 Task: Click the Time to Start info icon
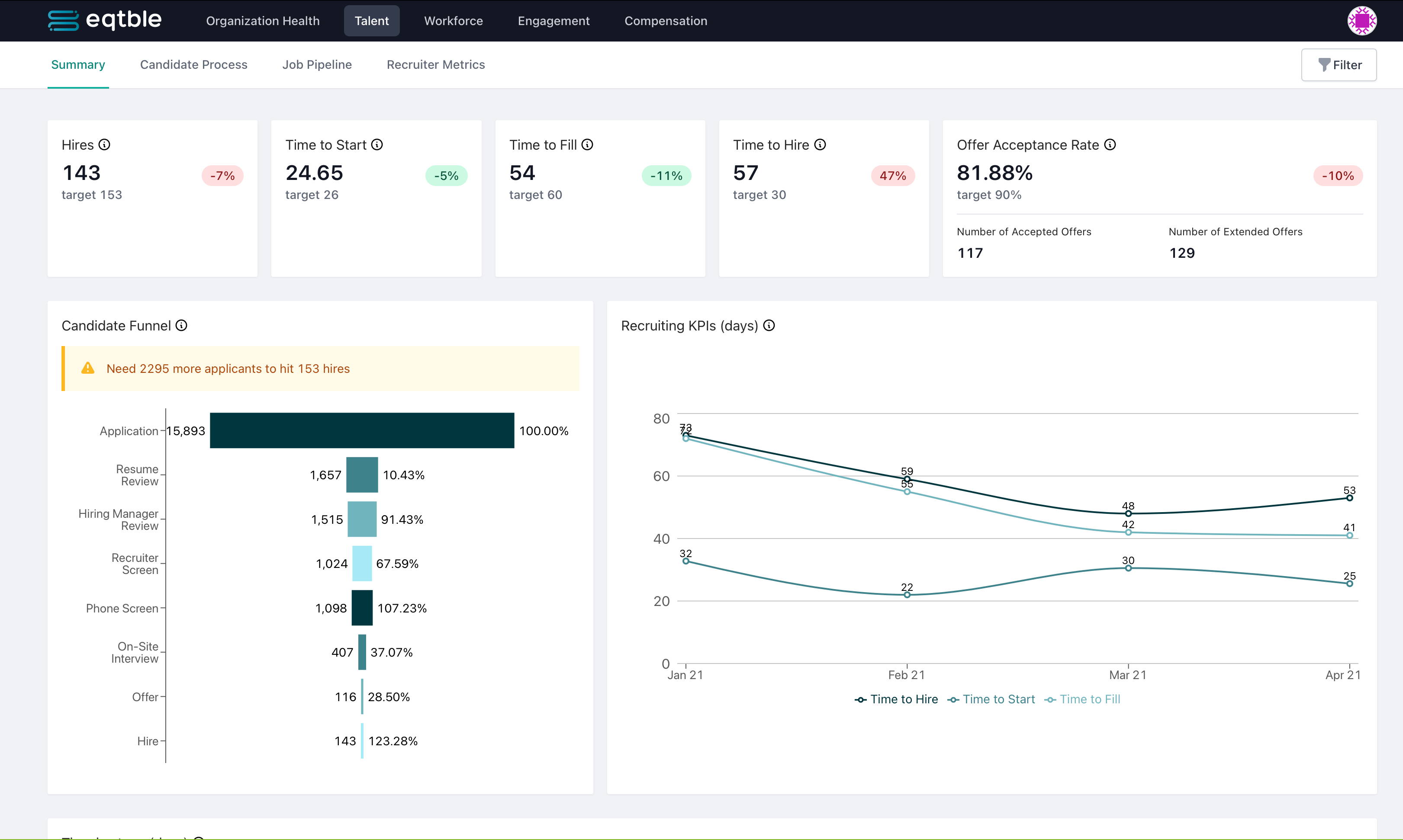click(377, 145)
